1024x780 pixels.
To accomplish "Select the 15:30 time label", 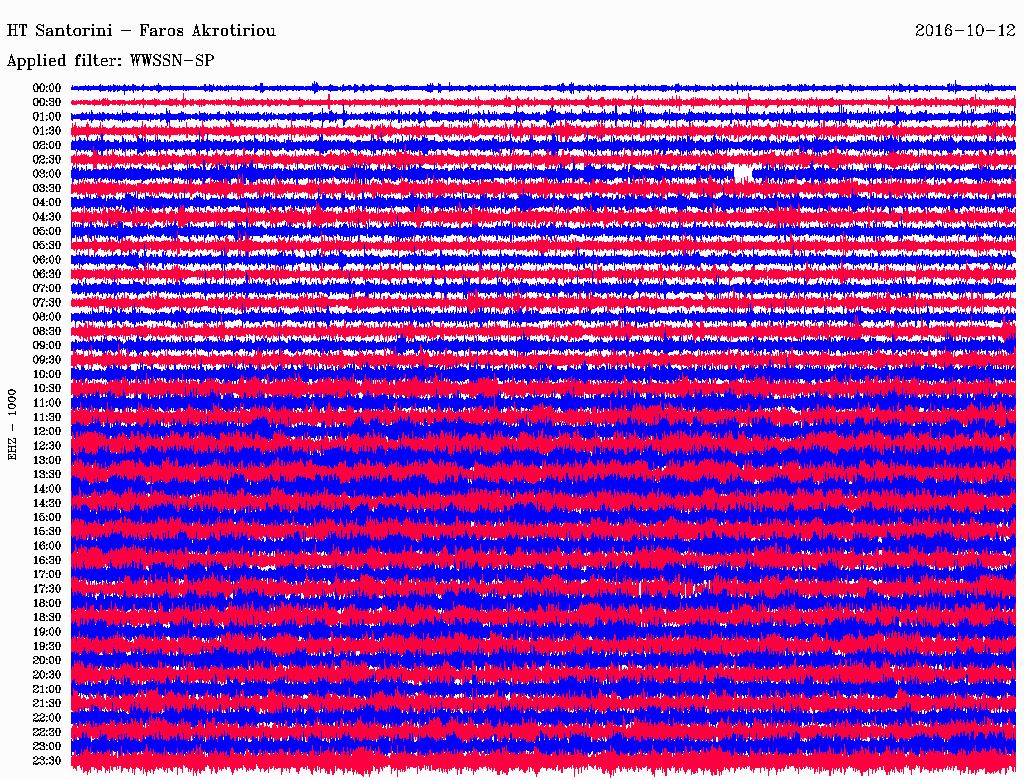I will coord(47,532).
